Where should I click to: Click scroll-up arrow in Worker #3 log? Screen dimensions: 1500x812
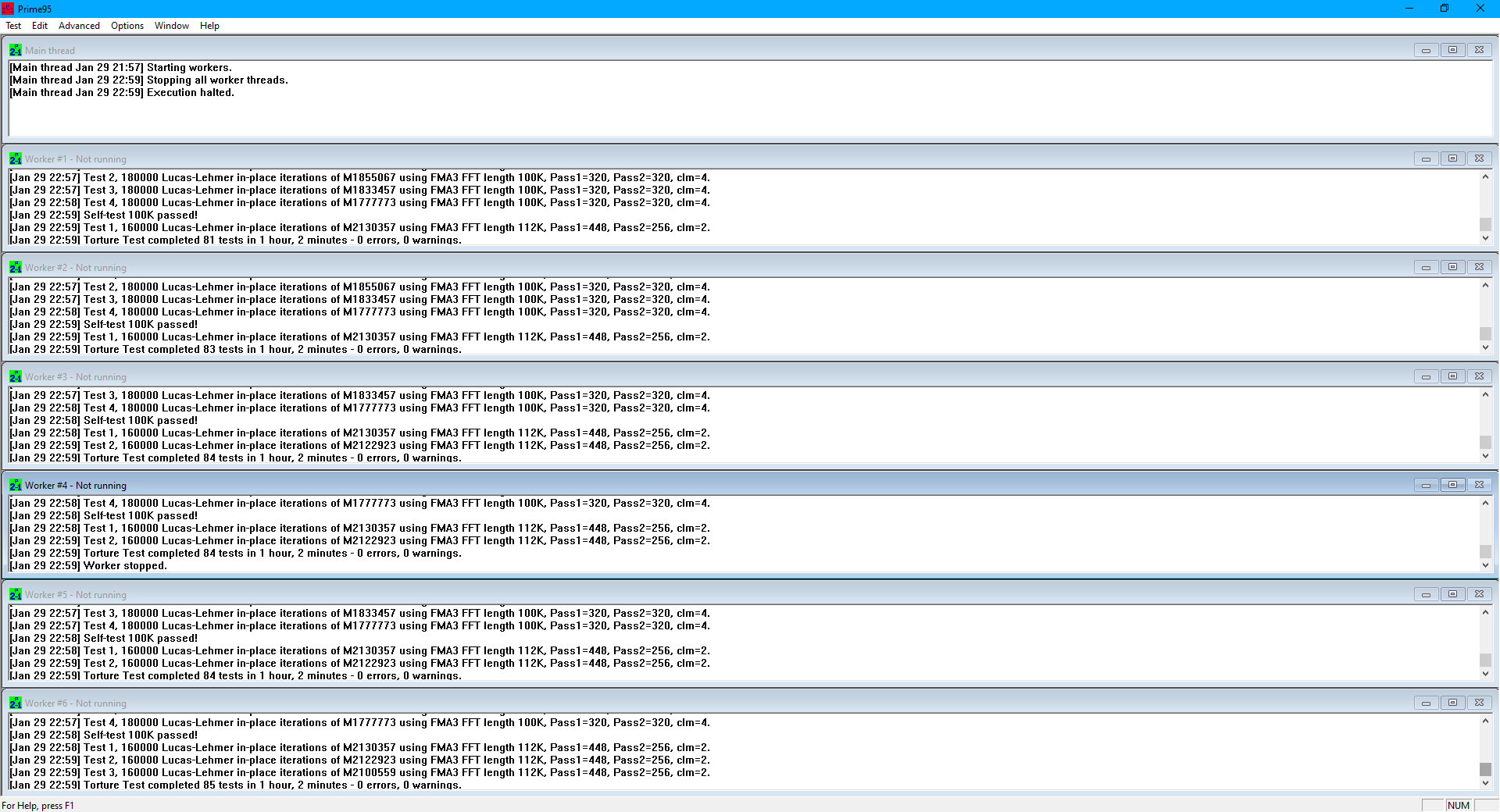tap(1485, 394)
